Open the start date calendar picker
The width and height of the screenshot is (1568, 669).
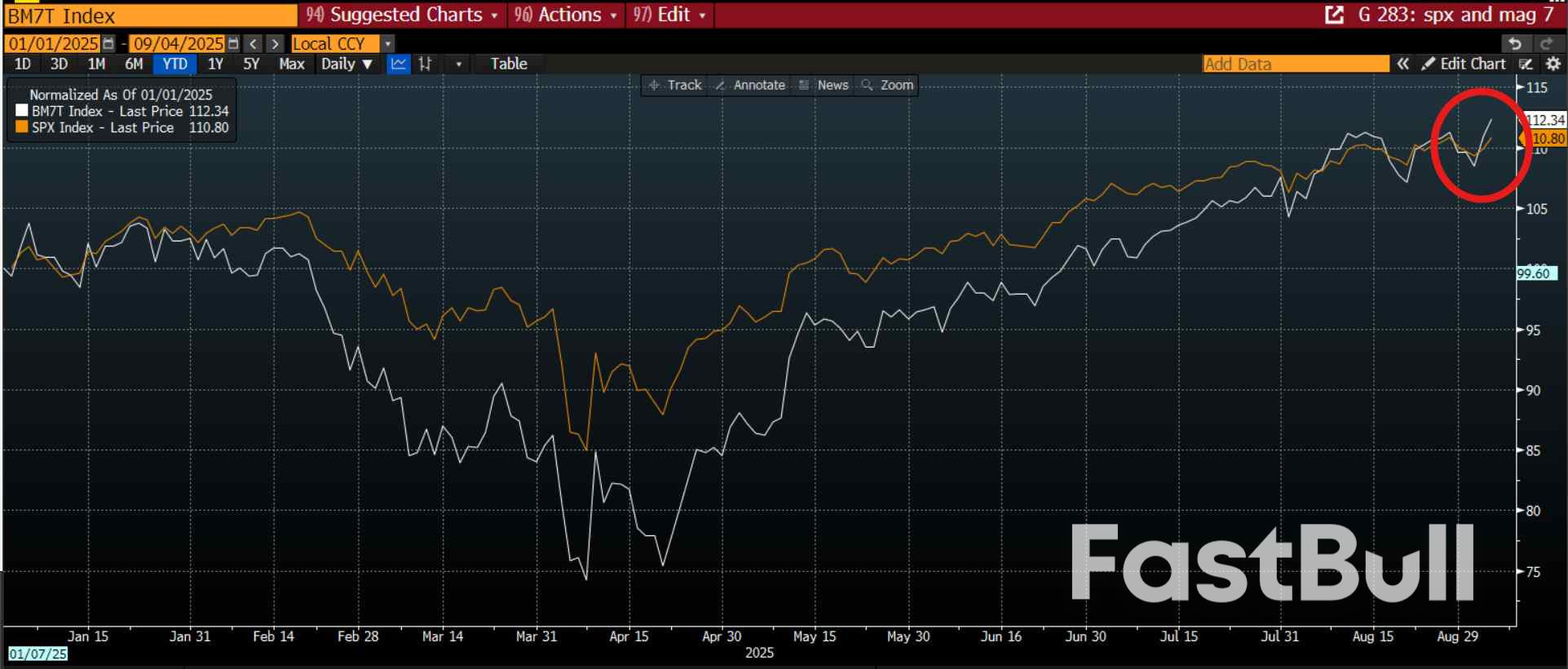pyautogui.click(x=108, y=44)
